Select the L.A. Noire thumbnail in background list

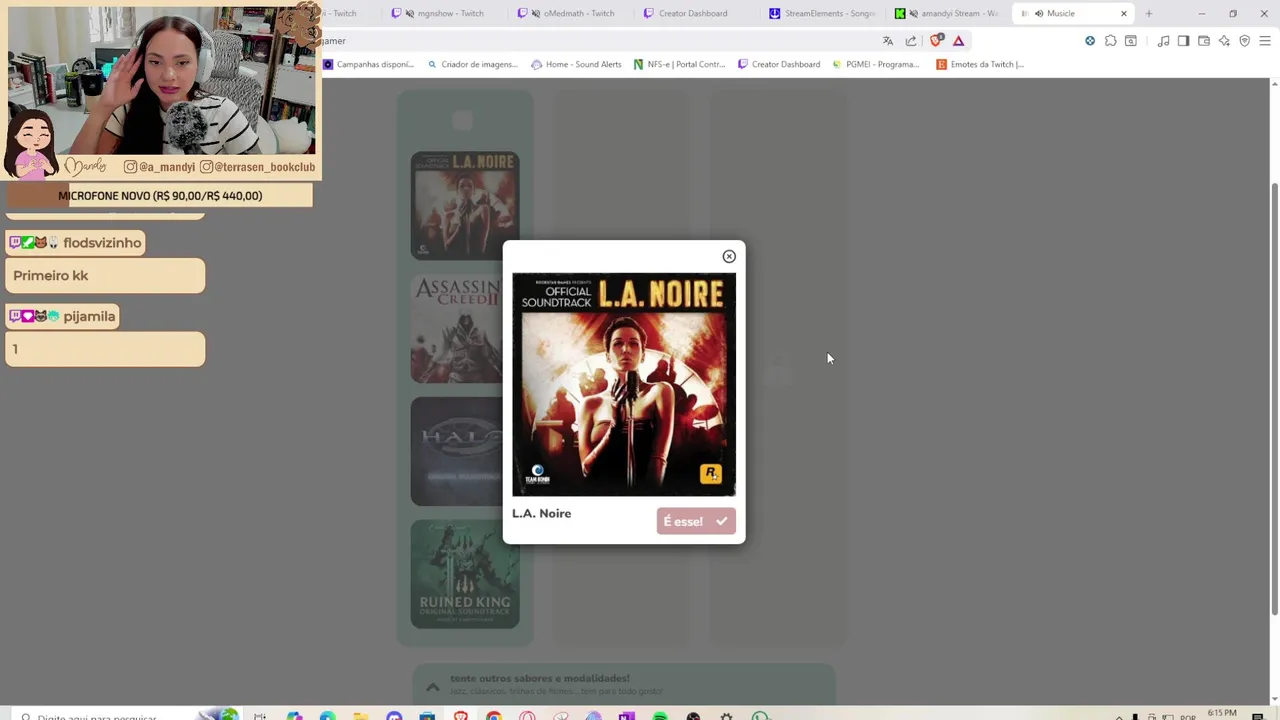(x=465, y=205)
